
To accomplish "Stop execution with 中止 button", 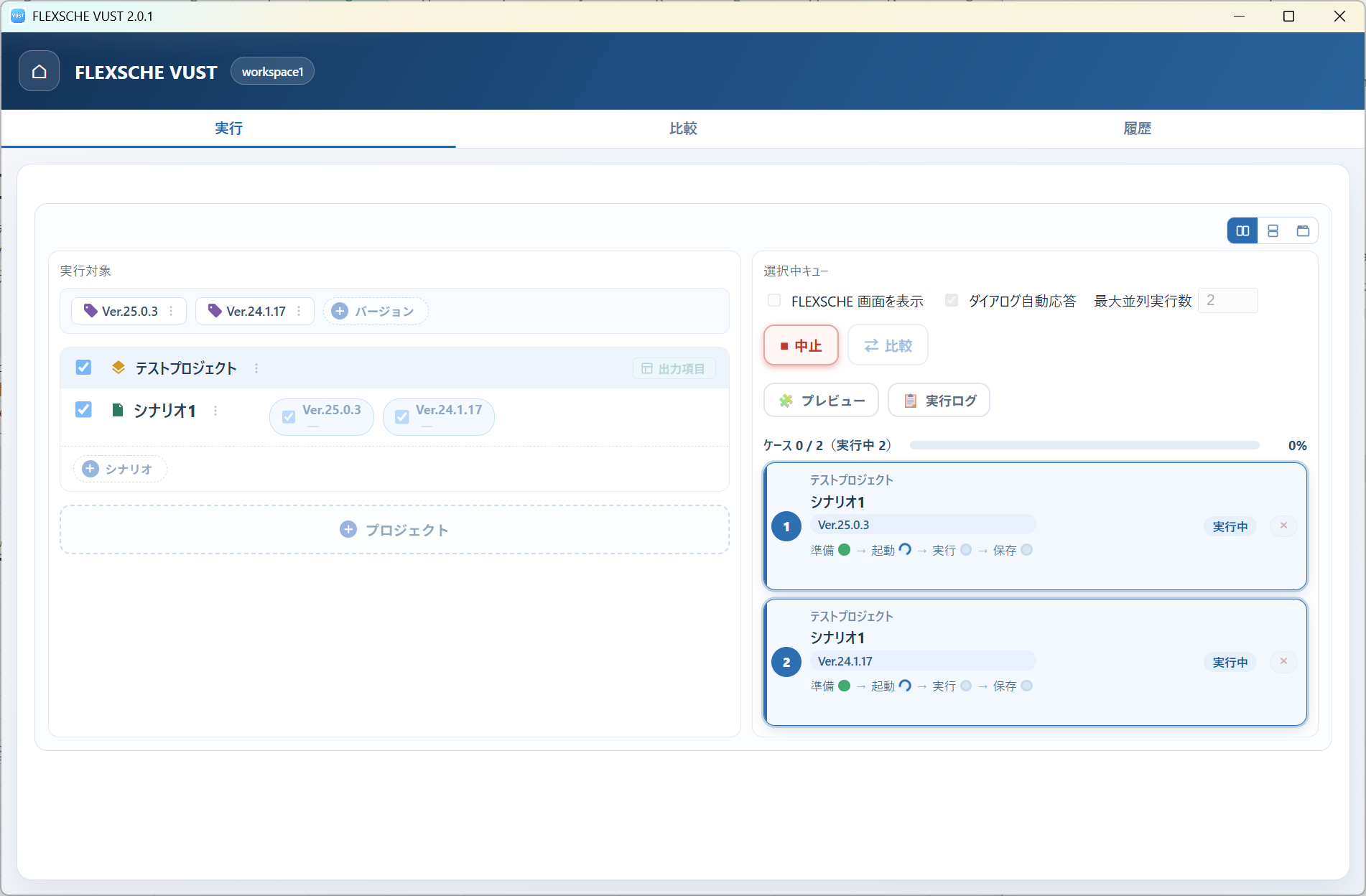I will (801, 345).
